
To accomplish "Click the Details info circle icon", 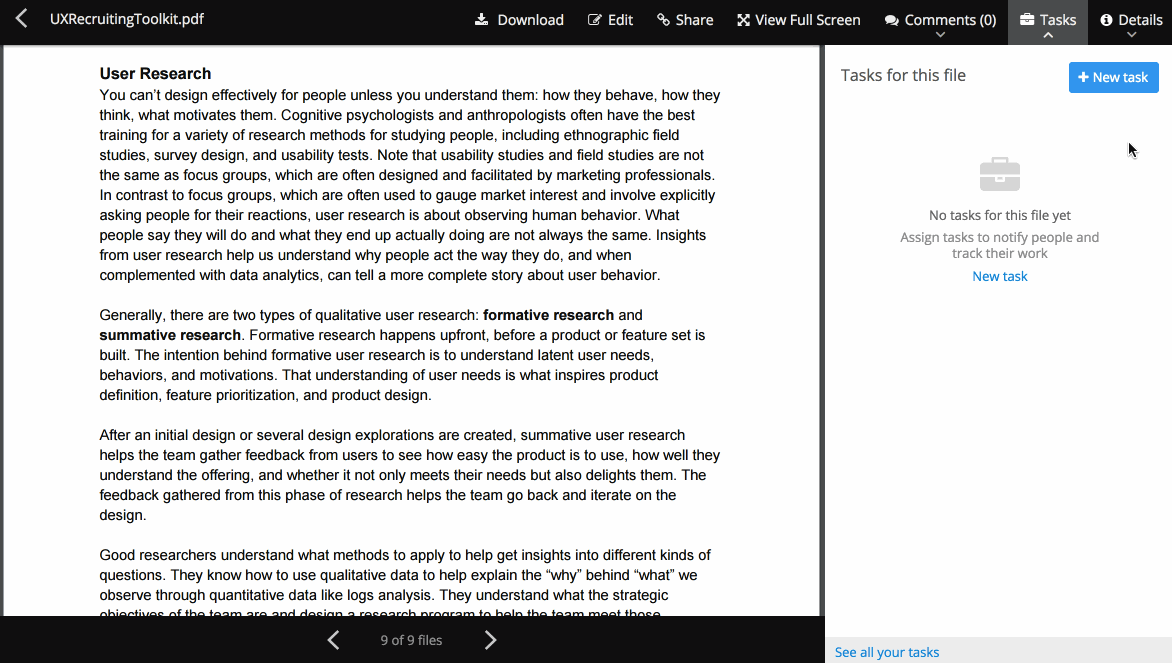I will 1107,20.
